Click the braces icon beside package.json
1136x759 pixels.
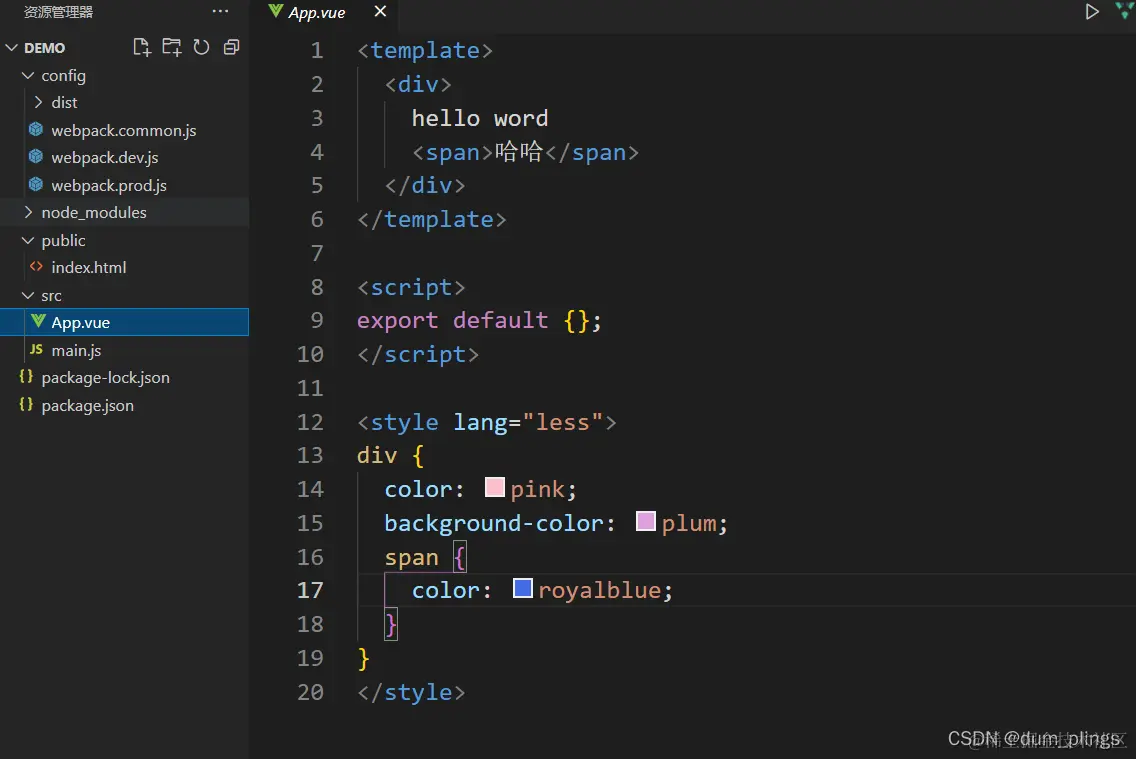[26, 405]
